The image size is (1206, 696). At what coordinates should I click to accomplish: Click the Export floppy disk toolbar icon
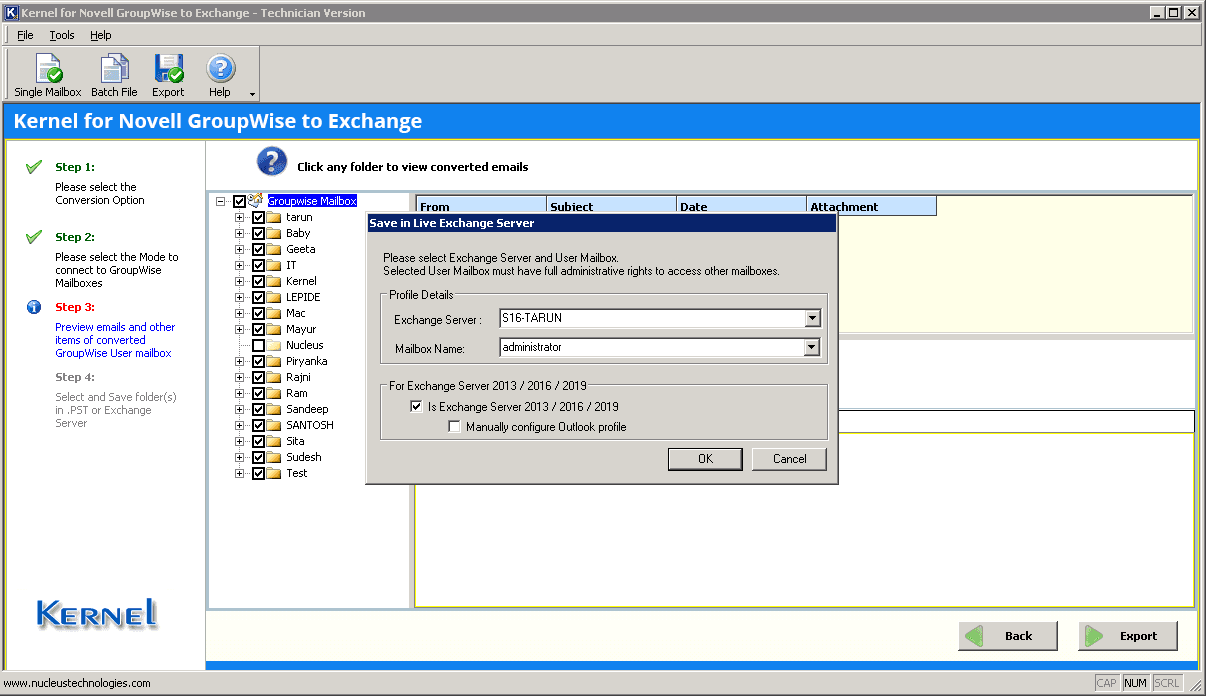(x=168, y=69)
